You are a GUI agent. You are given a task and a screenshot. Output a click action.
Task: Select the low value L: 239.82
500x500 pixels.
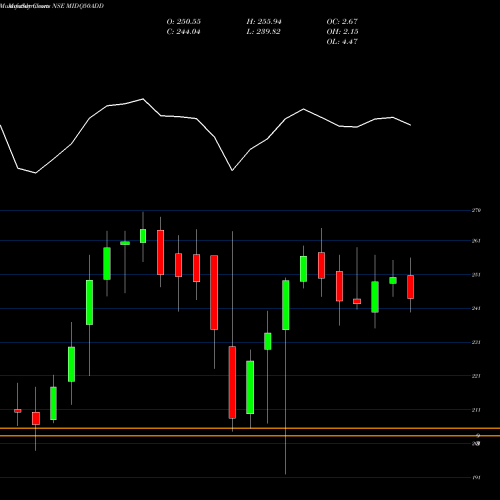click(263, 32)
